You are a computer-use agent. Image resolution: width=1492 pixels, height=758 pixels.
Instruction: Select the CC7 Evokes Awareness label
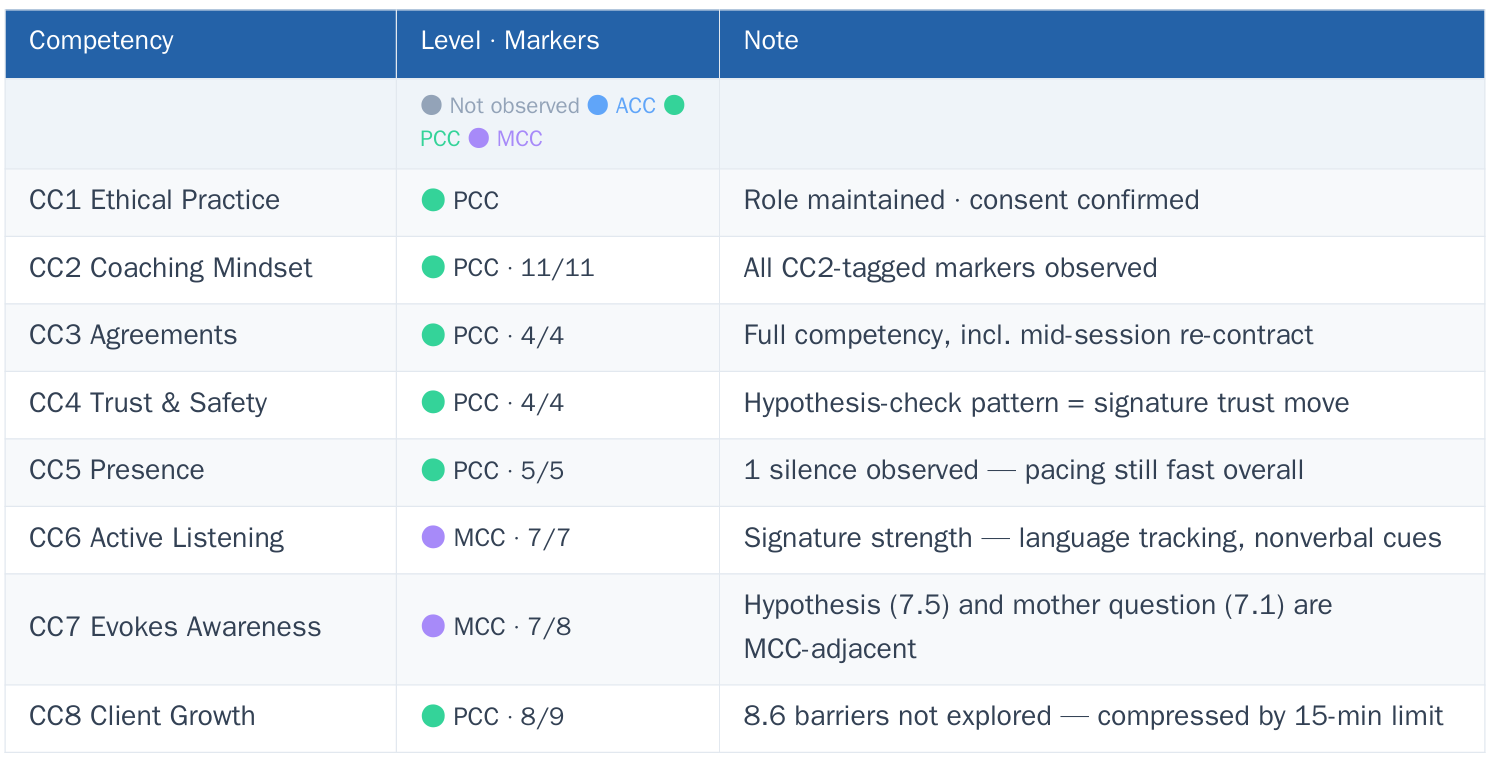(175, 627)
